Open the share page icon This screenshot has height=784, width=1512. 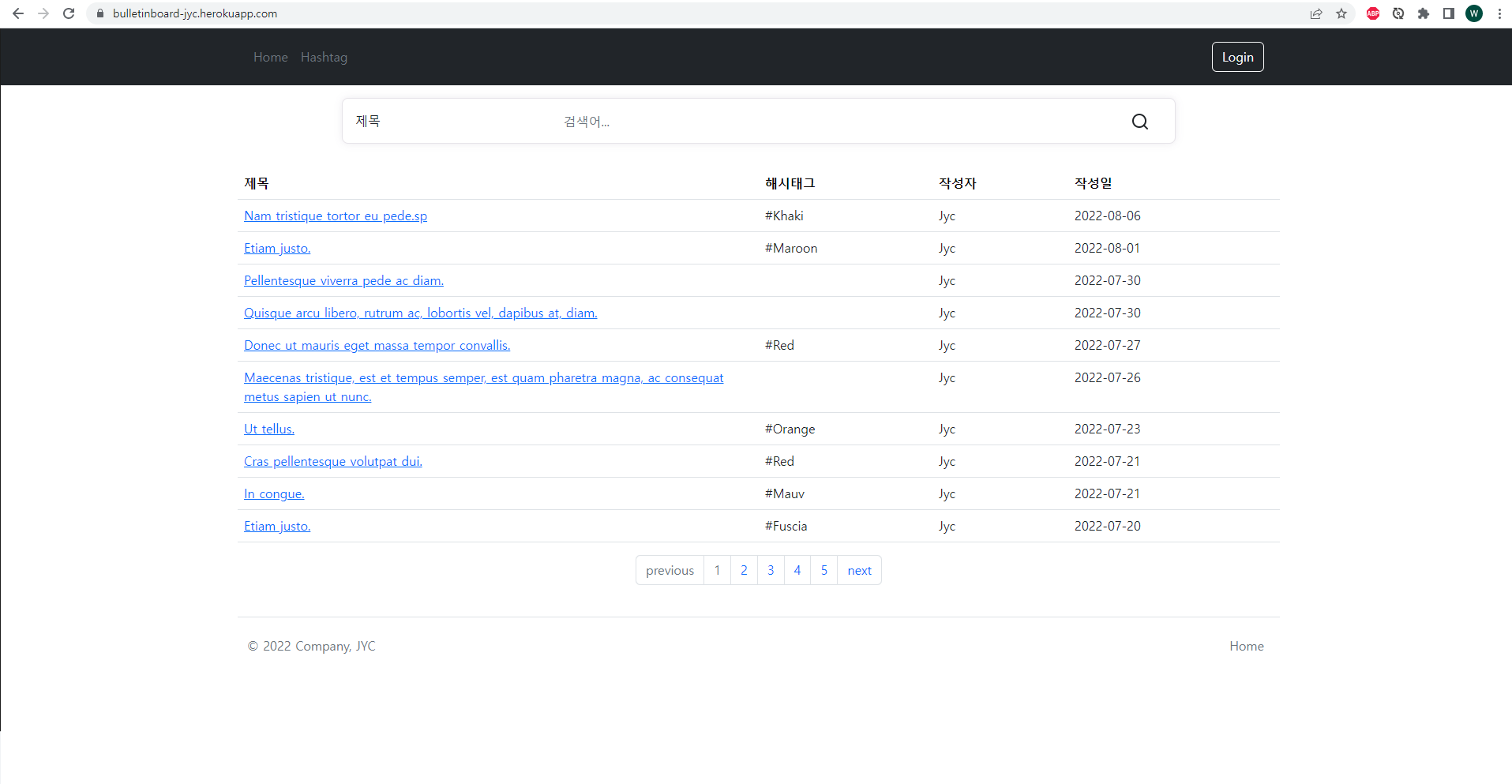[1316, 13]
